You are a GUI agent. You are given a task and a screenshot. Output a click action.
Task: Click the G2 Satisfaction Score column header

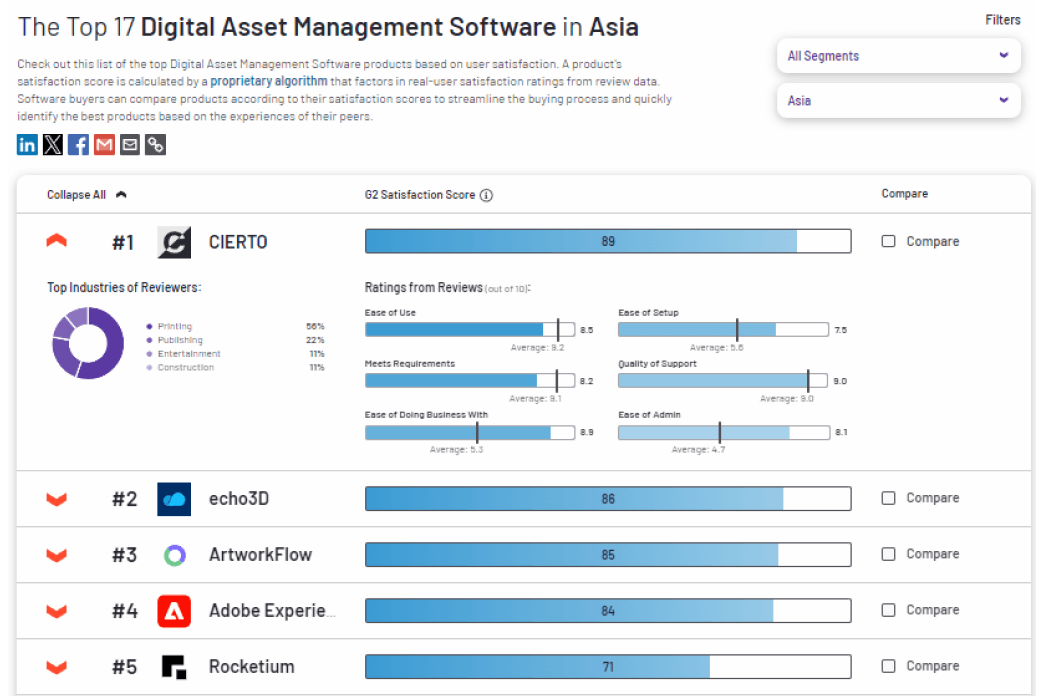[420, 195]
